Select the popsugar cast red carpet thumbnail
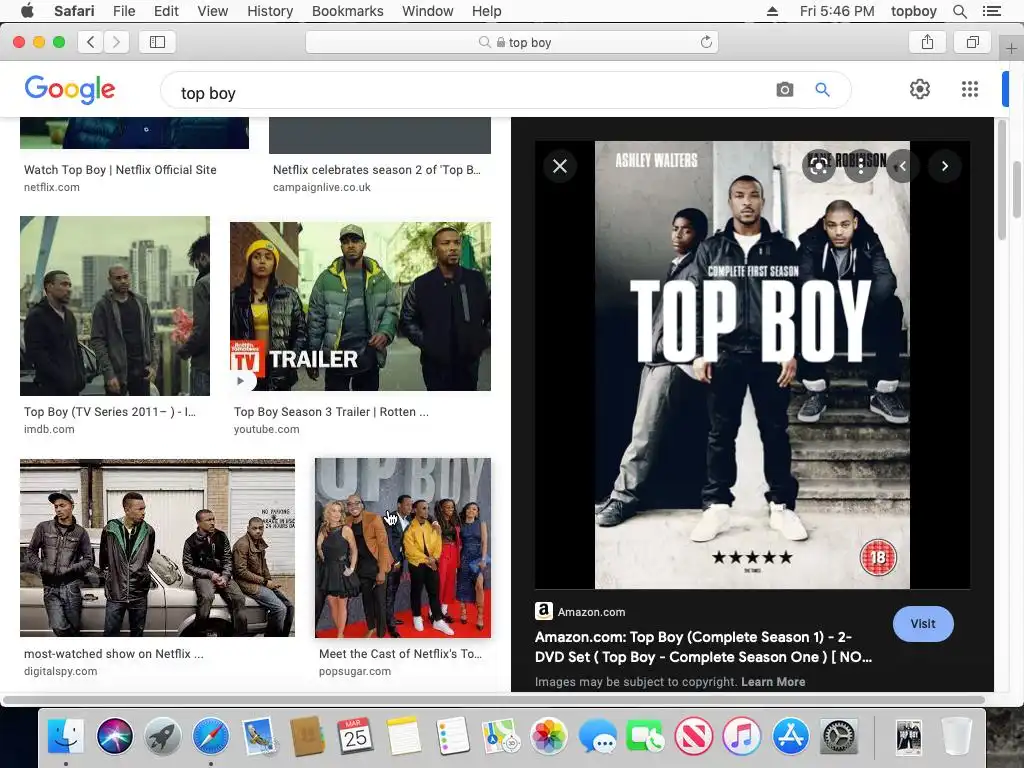The height and width of the screenshot is (768, 1024). [x=403, y=547]
